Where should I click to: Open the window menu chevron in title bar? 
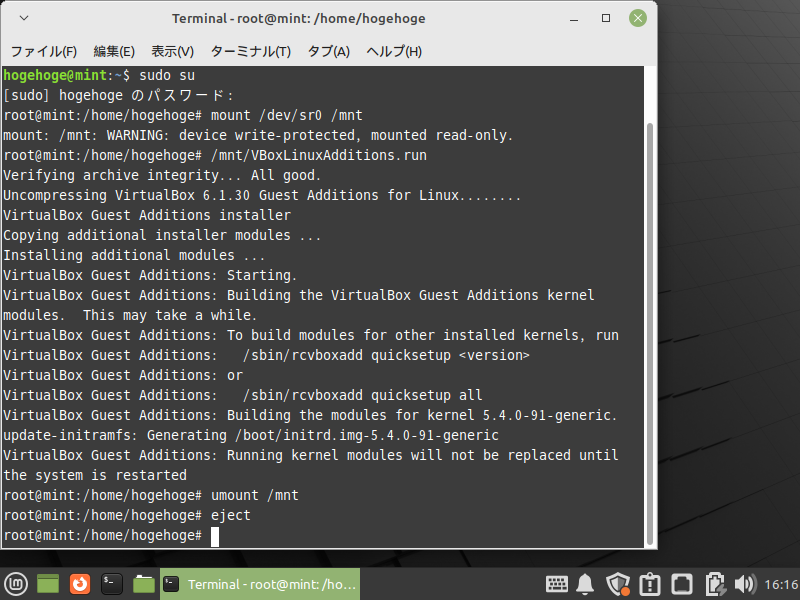pos(23,18)
